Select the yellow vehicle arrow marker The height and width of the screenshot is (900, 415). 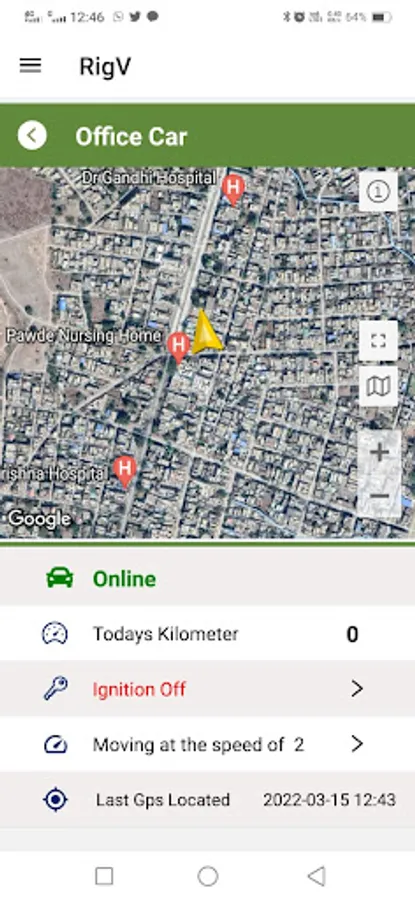point(205,332)
